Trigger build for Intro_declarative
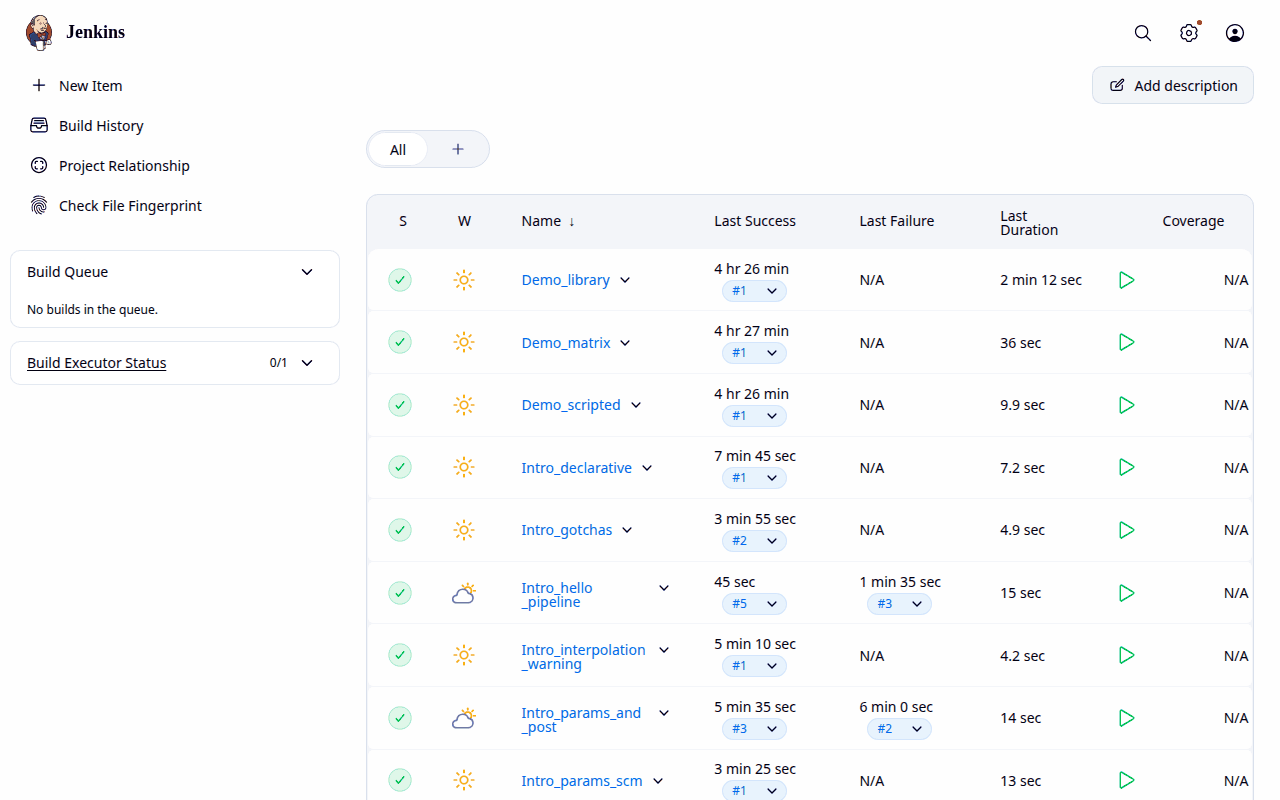This screenshot has width=1280, height=800. [1127, 467]
